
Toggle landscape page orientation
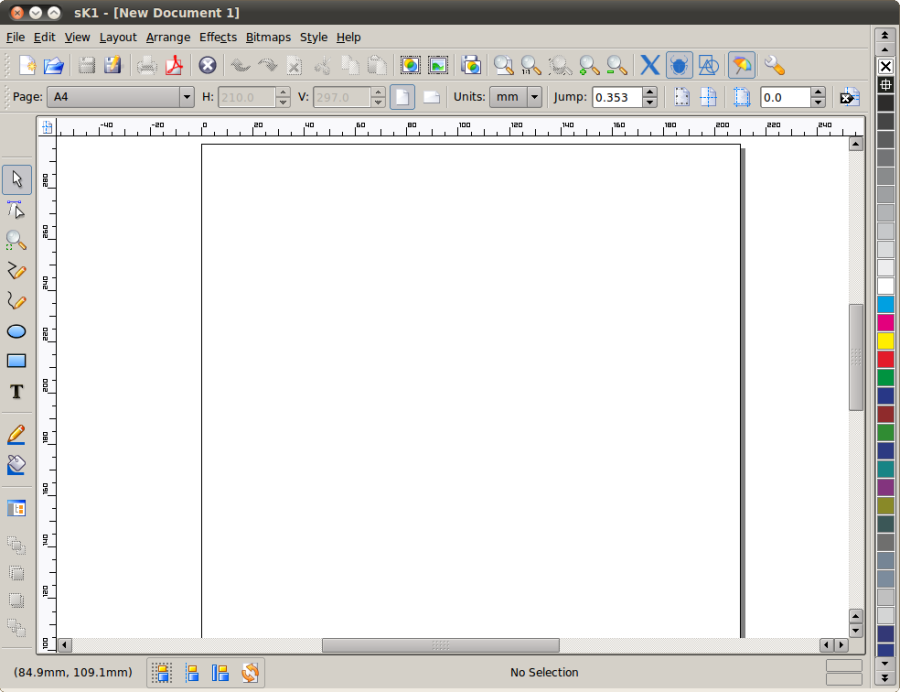[x=431, y=97]
